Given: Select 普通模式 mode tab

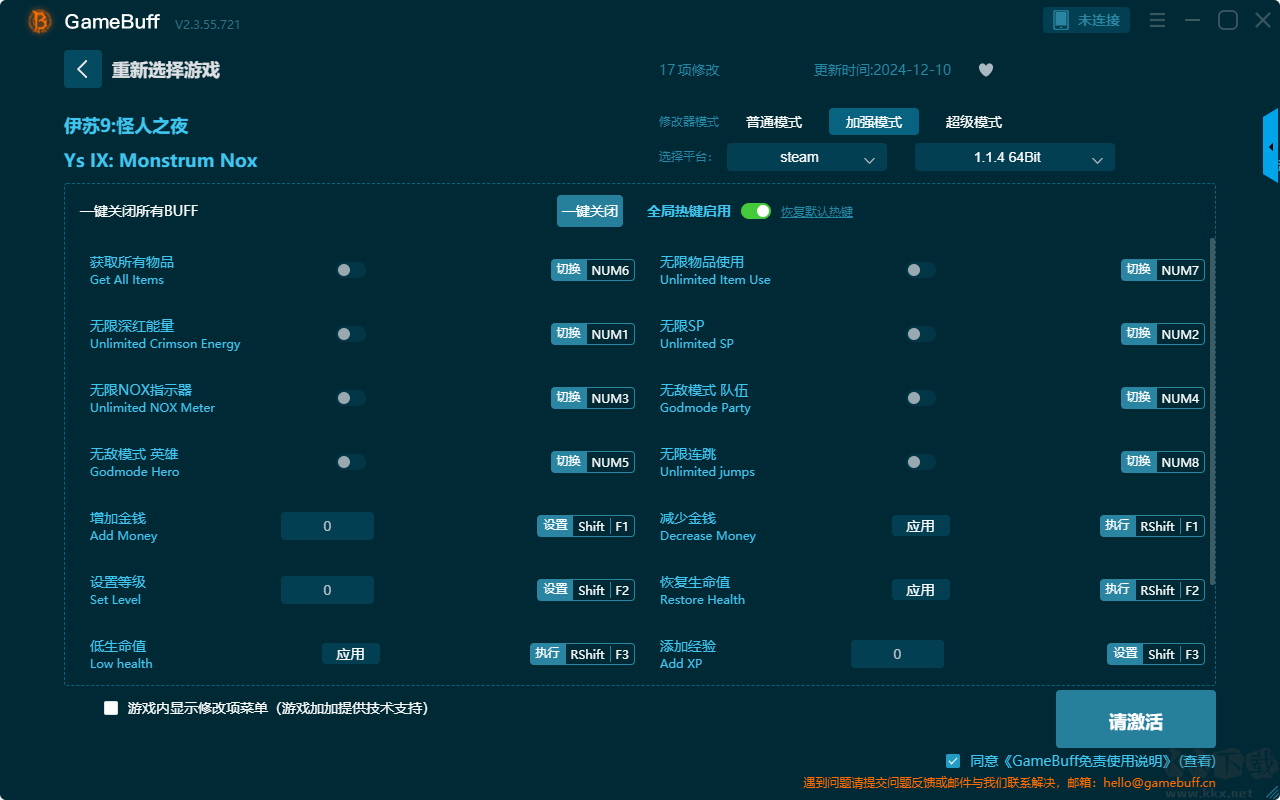Looking at the screenshot, I should 774,122.
